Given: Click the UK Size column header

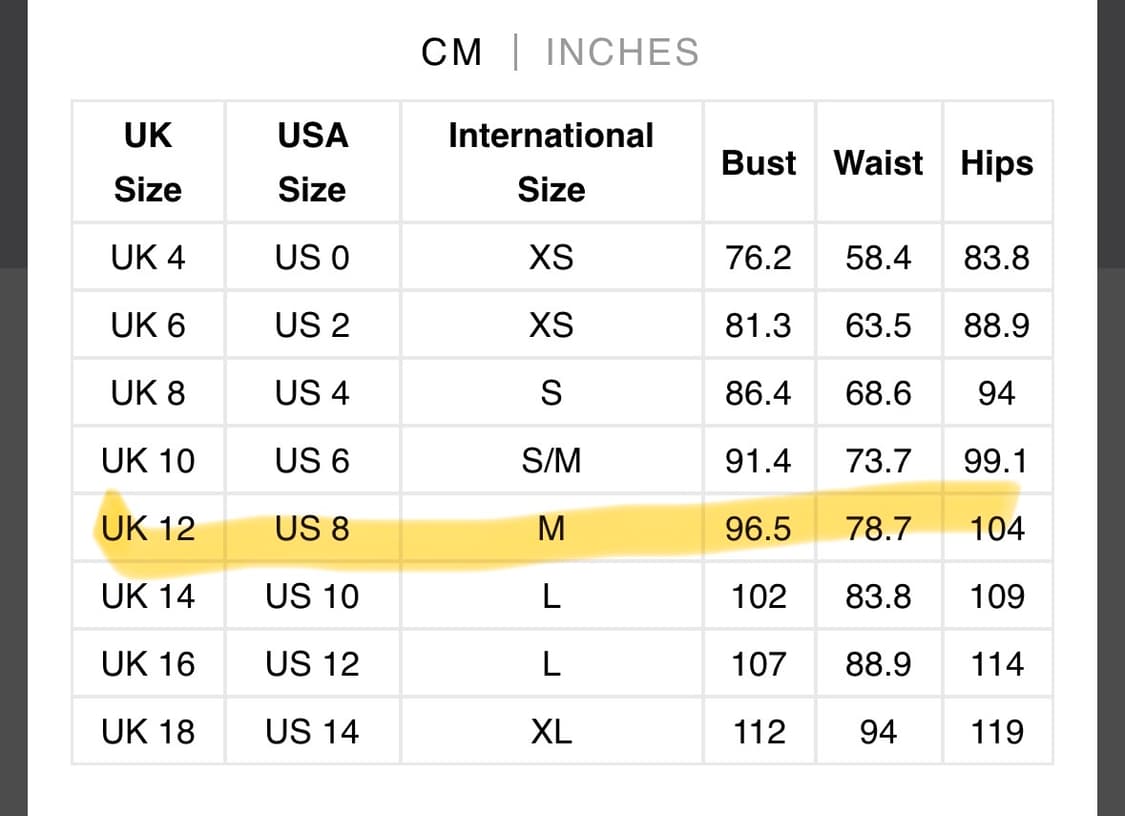Looking at the screenshot, I should click(148, 162).
